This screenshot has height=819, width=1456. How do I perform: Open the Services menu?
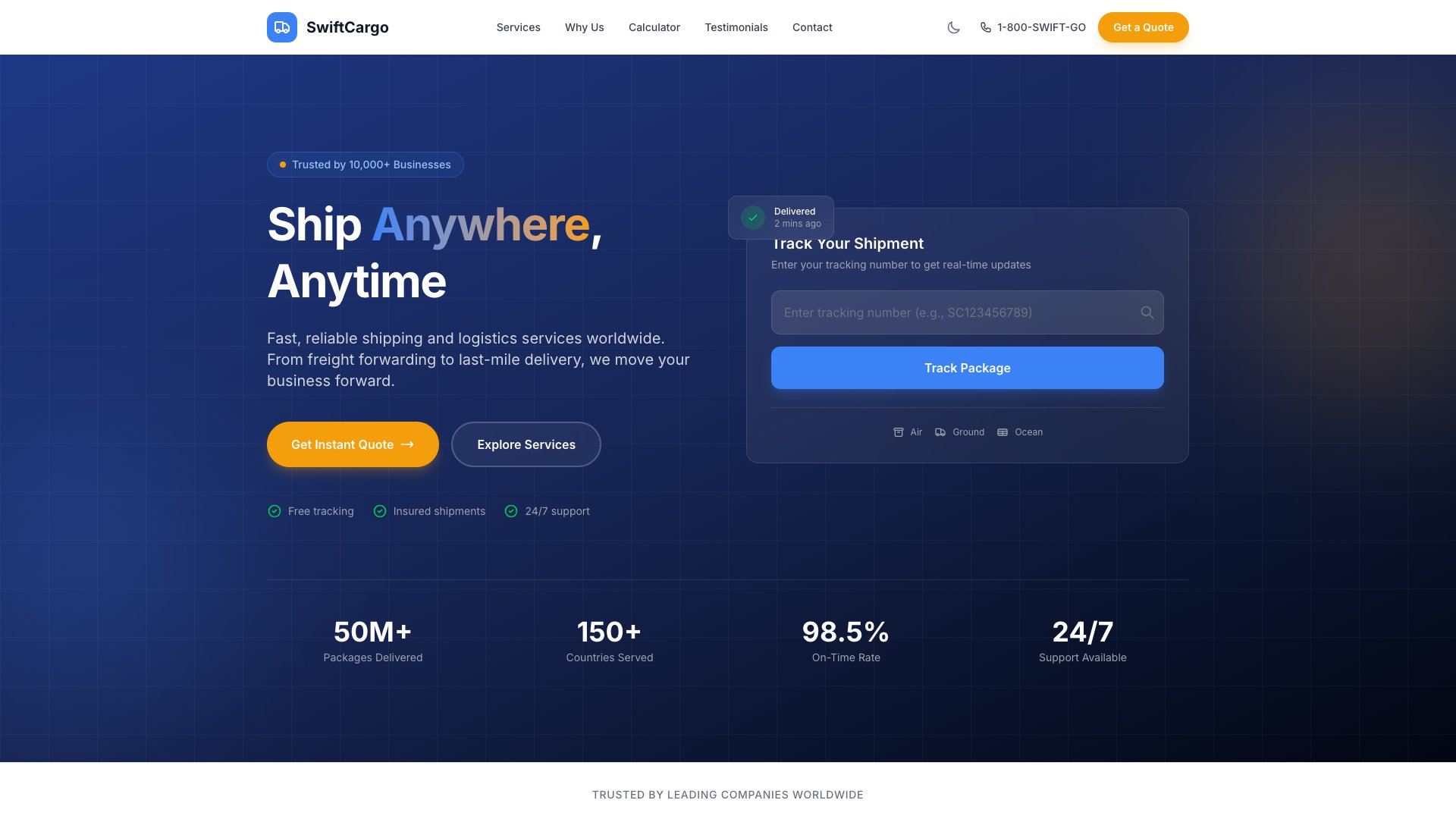click(518, 27)
